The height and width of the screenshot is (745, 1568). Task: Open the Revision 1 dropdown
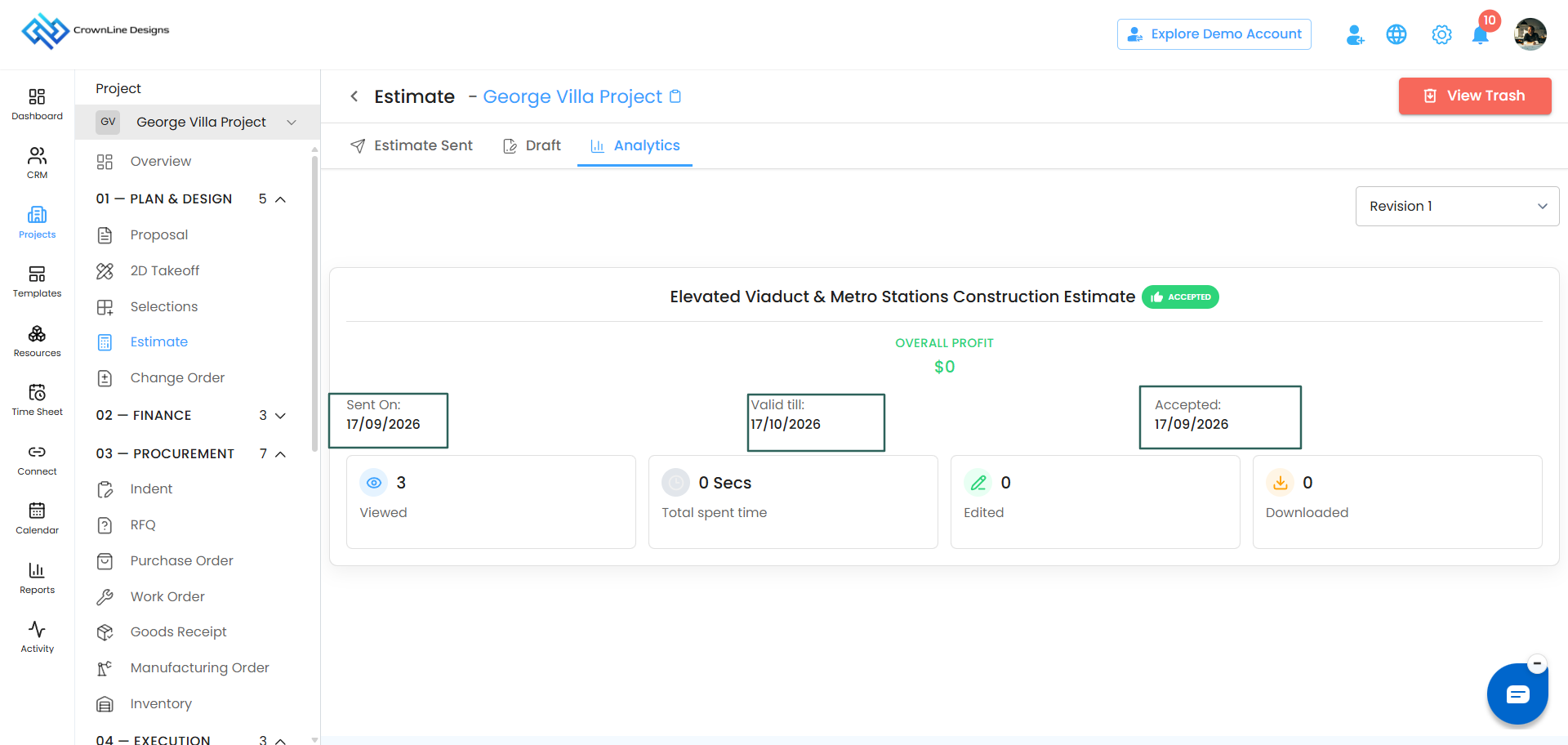click(x=1457, y=207)
